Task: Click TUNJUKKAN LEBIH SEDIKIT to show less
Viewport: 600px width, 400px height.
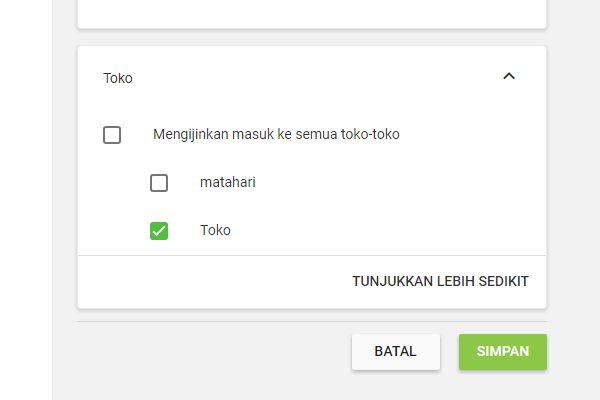Action: [440, 282]
